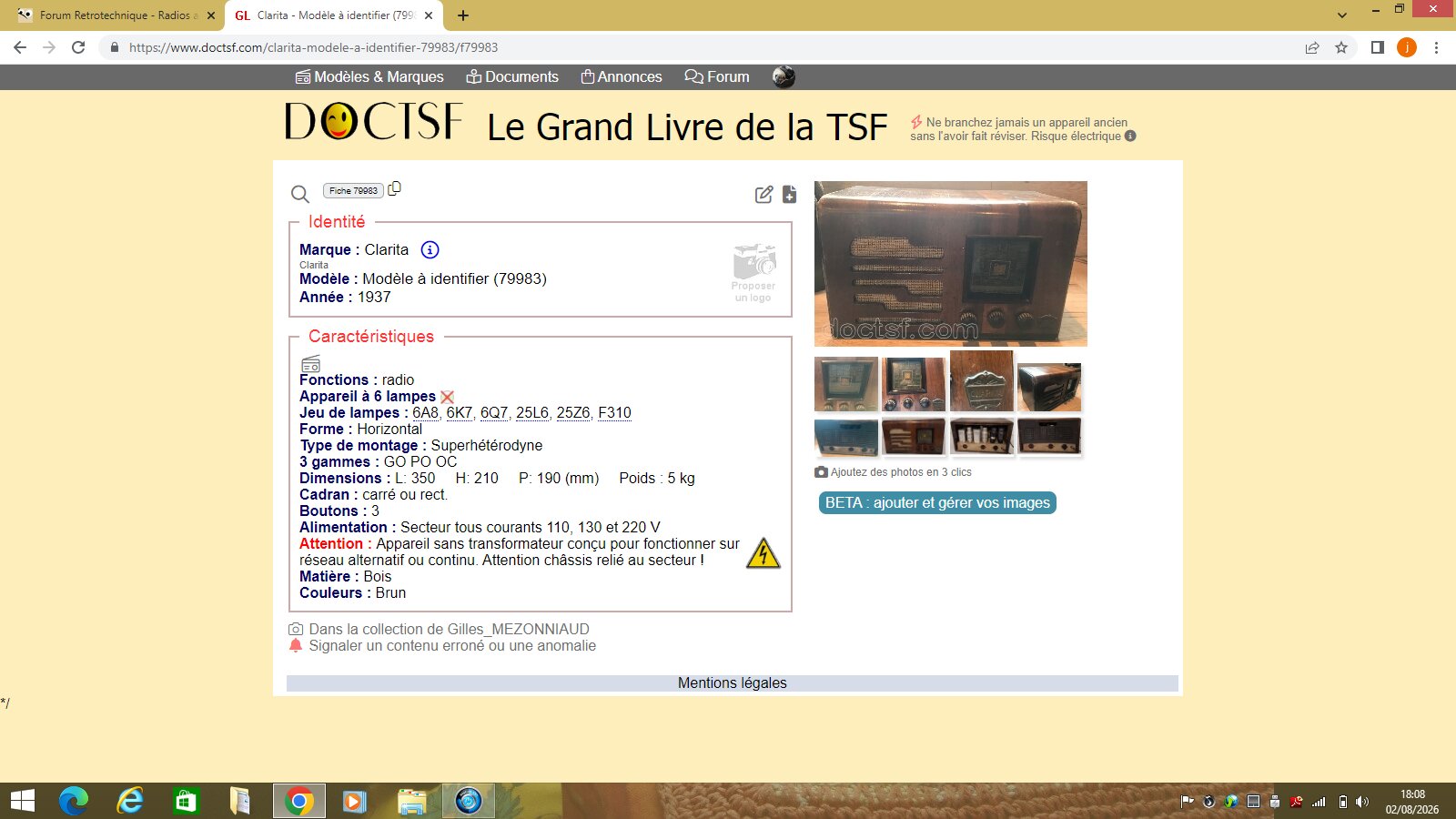Screen dimensions: 1456x819
Task: Go back to the previous page
Action: tap(20, 47)
